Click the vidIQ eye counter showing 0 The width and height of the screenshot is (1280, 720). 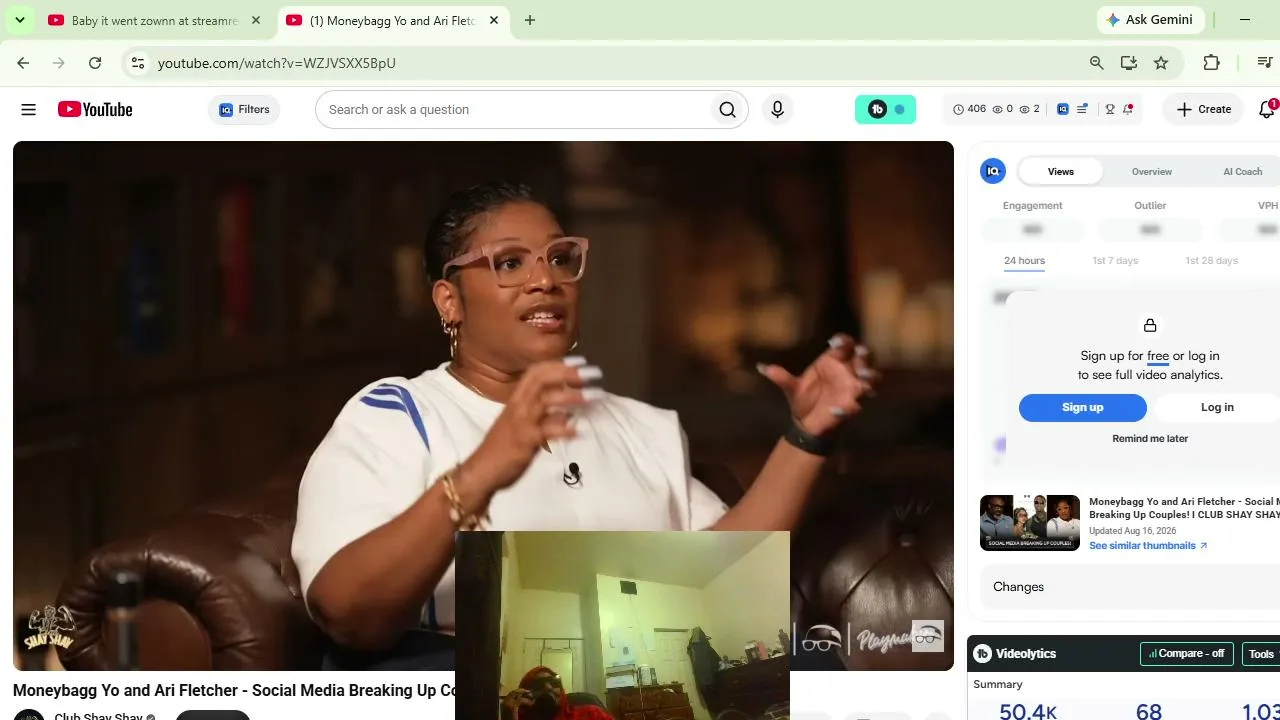[1002, 110]
